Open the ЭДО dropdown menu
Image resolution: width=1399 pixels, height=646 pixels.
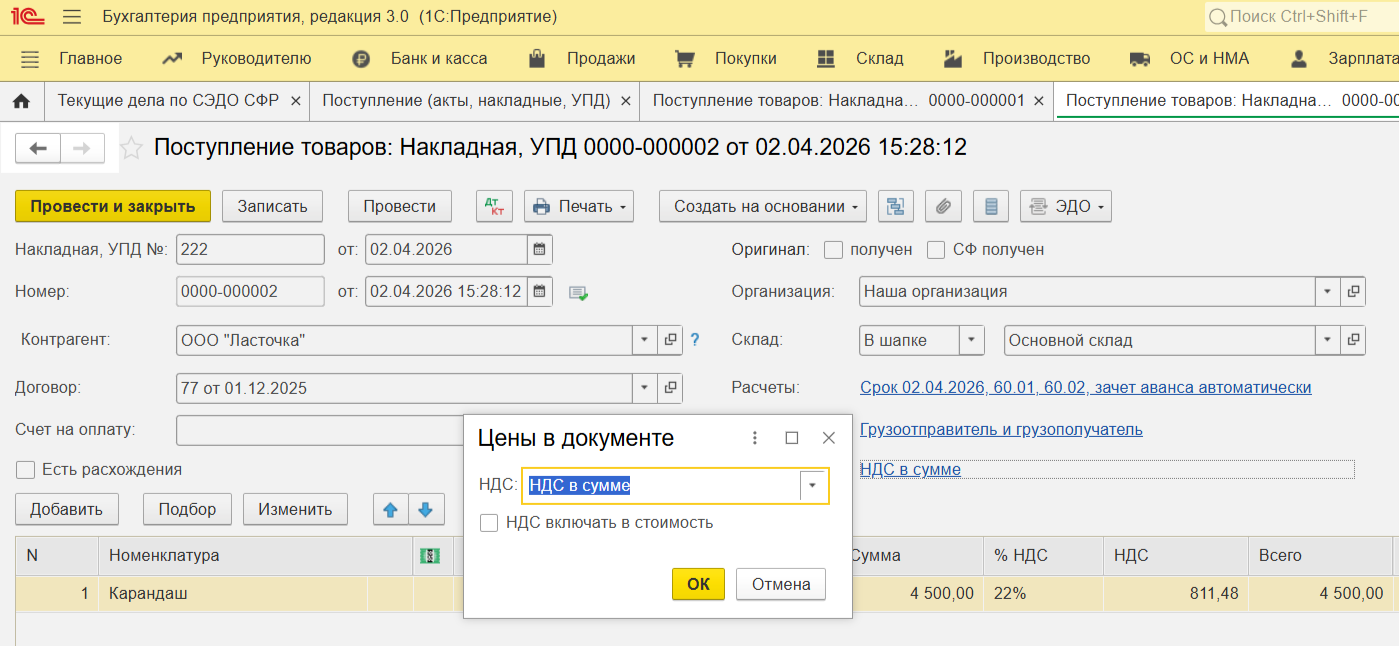1066,206
